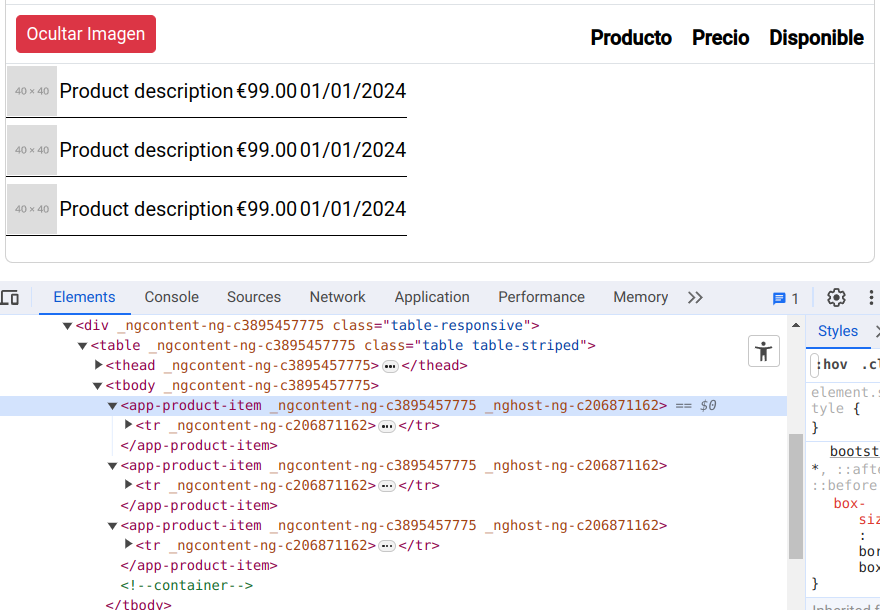
Task: Expand the thead disclosure triangle
Action: pos(95,365)
